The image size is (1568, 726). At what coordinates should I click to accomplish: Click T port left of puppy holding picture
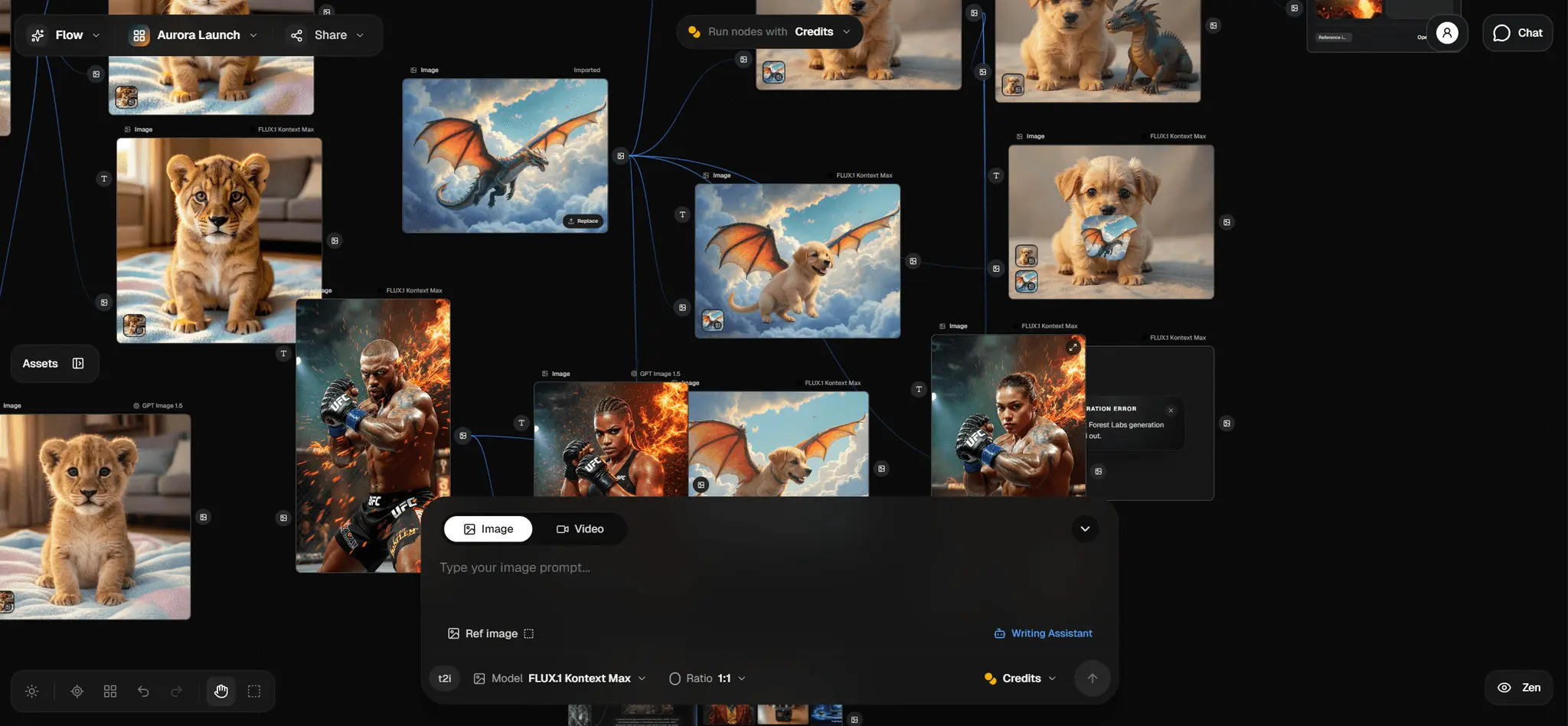pos(996,175)
